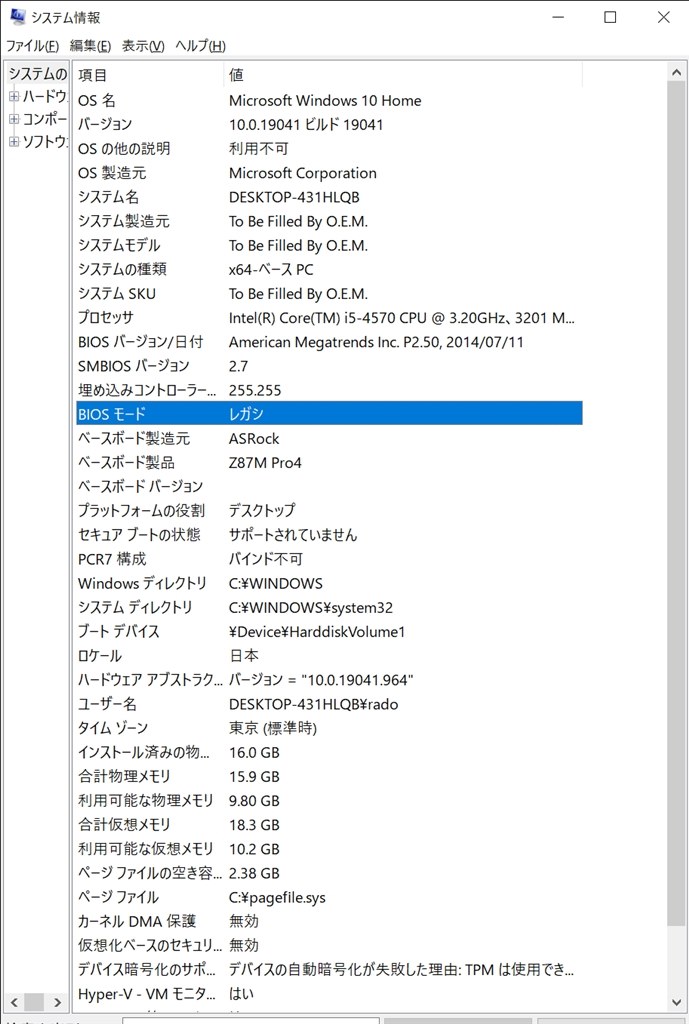This screenshot has height=1024, width=689.
Task: Select the ハードウェア アブストラク... row
Action: (329, 680)
